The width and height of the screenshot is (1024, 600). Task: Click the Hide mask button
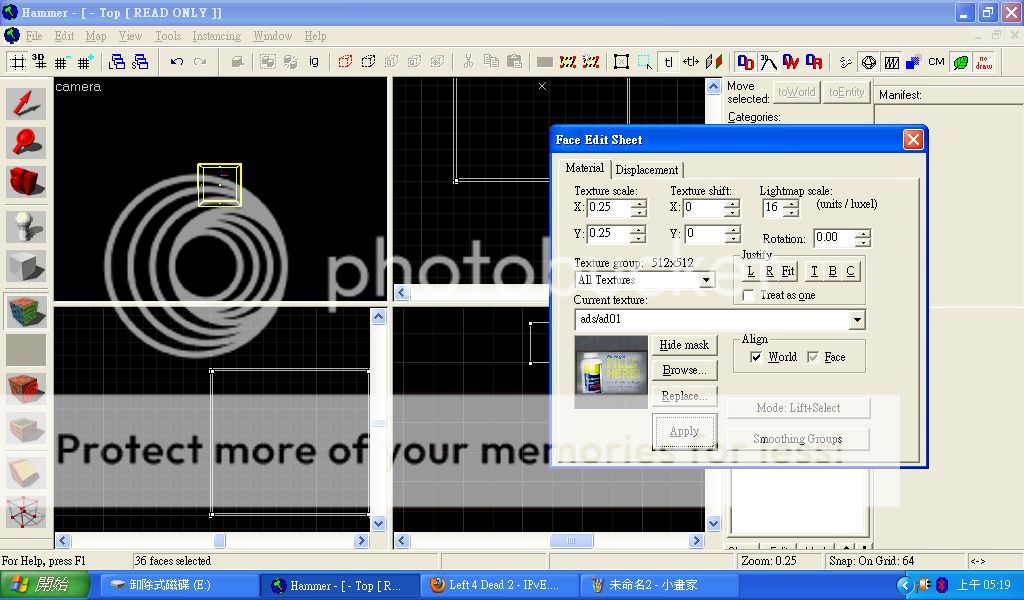click(684, 345)
